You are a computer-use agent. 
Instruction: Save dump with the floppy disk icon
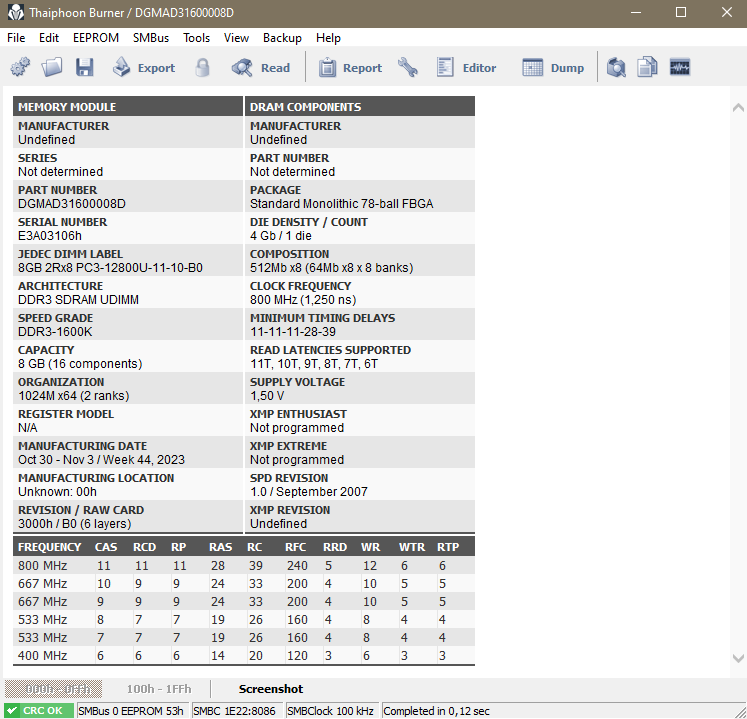pyautogui.click(x=85, y=67)
